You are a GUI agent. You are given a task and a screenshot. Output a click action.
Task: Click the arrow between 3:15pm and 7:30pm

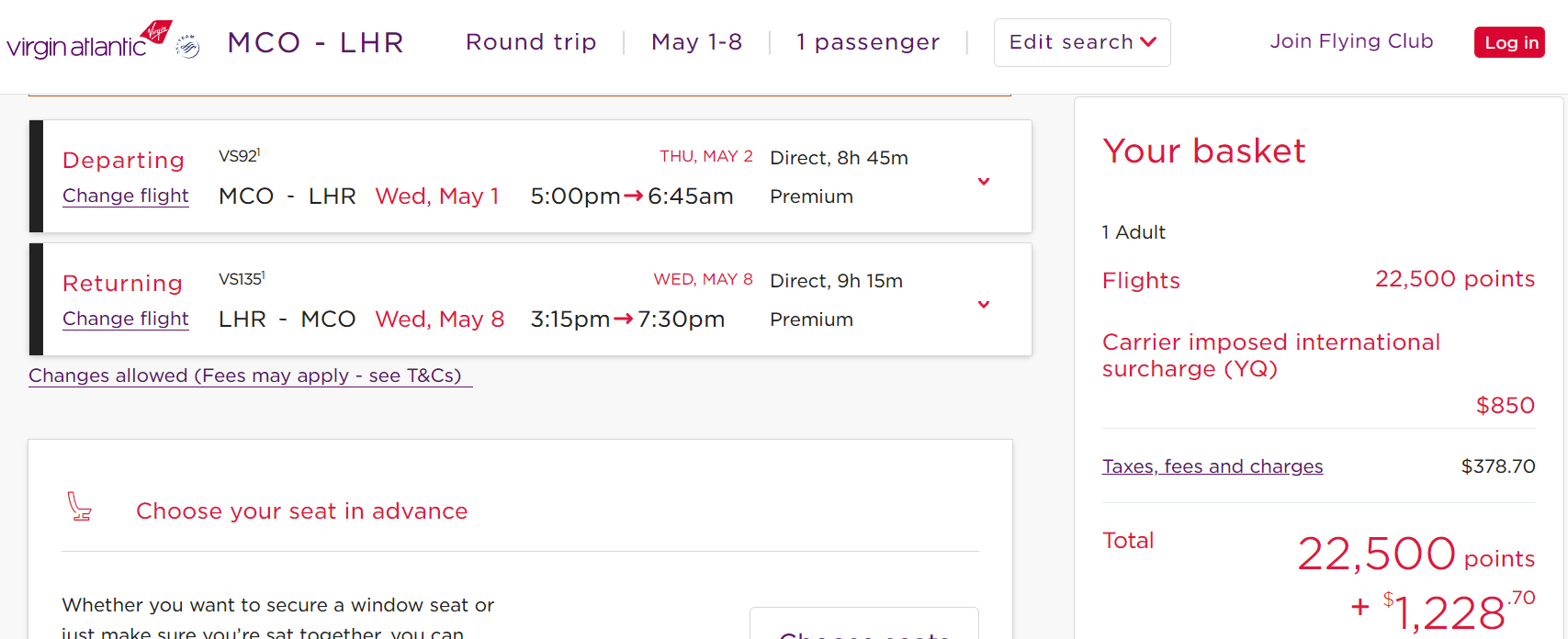[x=624, y=319]
